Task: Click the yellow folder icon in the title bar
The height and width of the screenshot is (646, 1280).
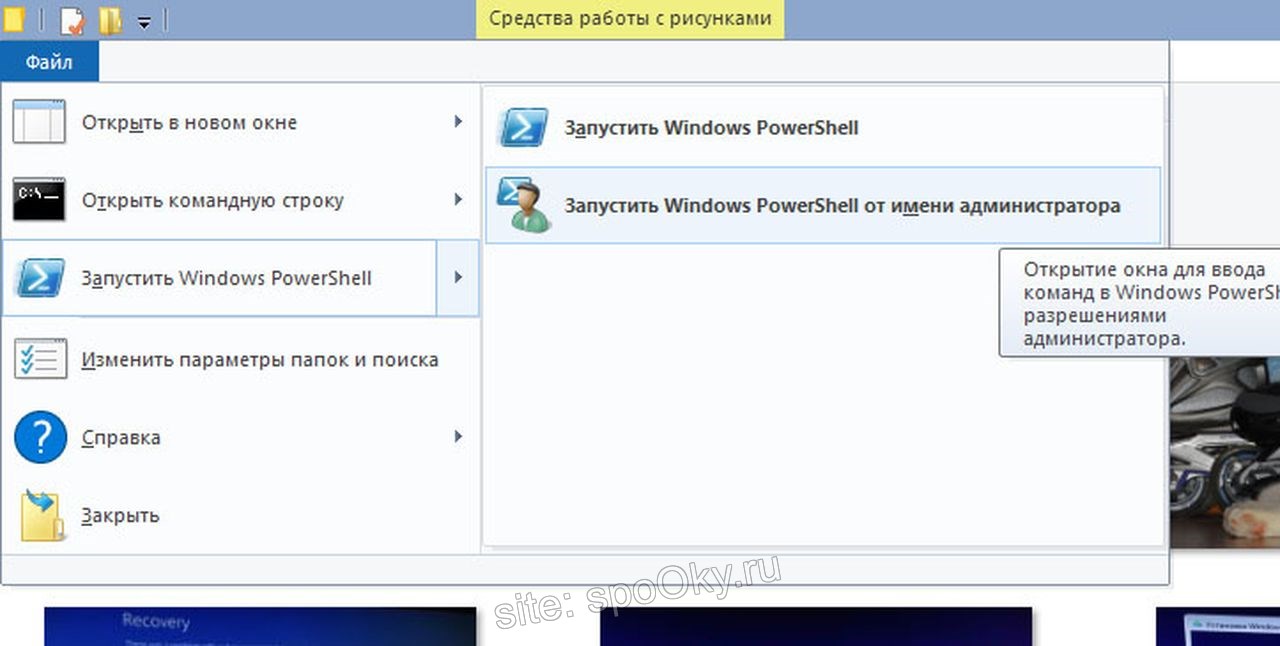Action: (x=13, y=19)
